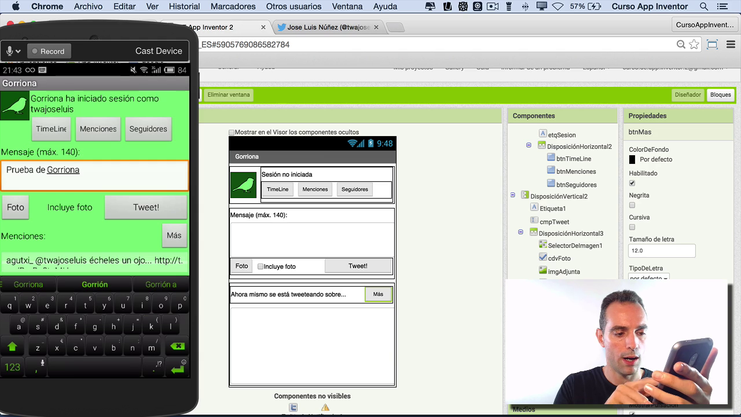Image resolution: width=741 pixels, height=417 pixels.
Task: Click the display mirroring icon in menu bar
Action: (542, 6)
